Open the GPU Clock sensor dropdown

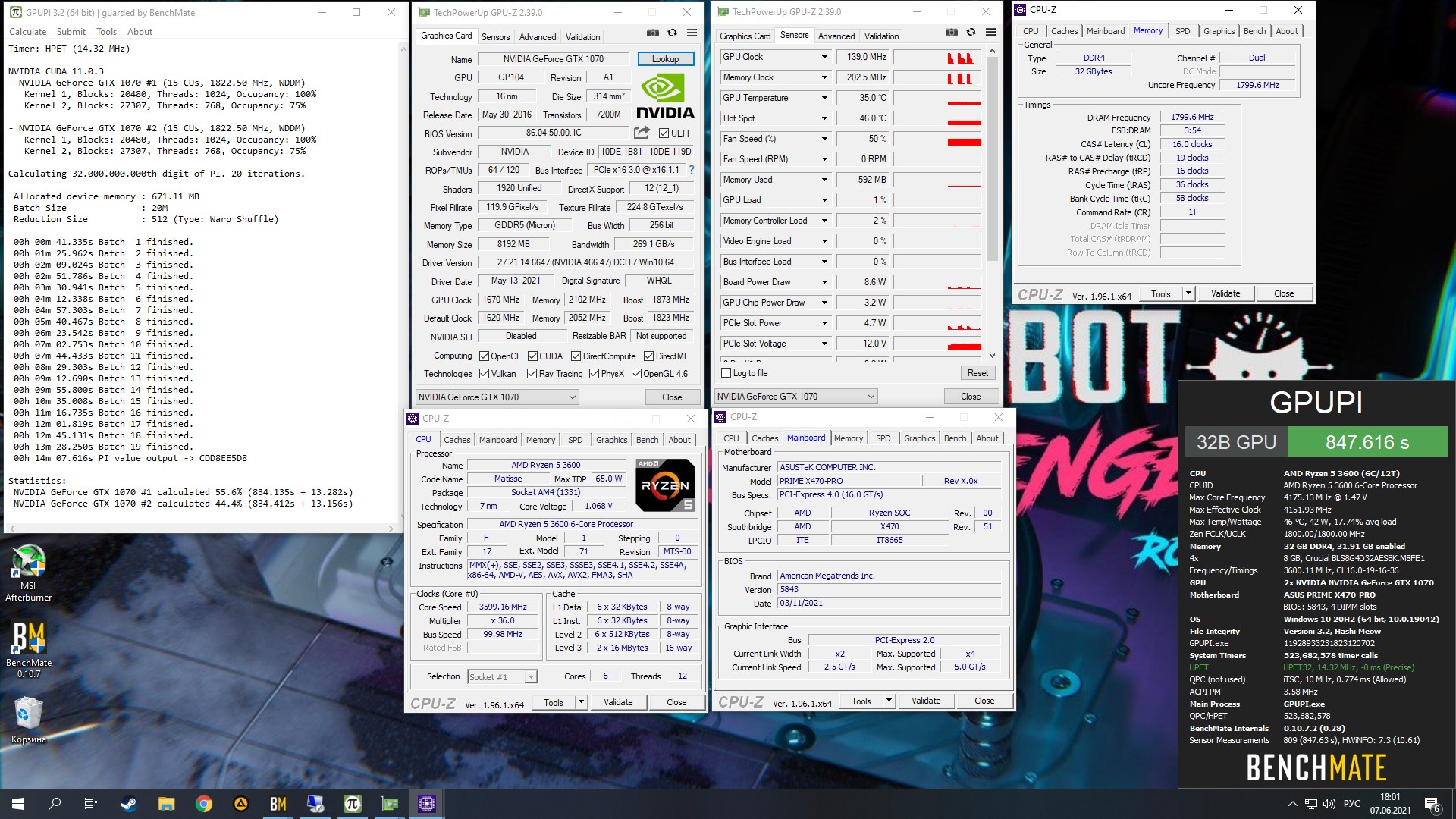(824, 57)
